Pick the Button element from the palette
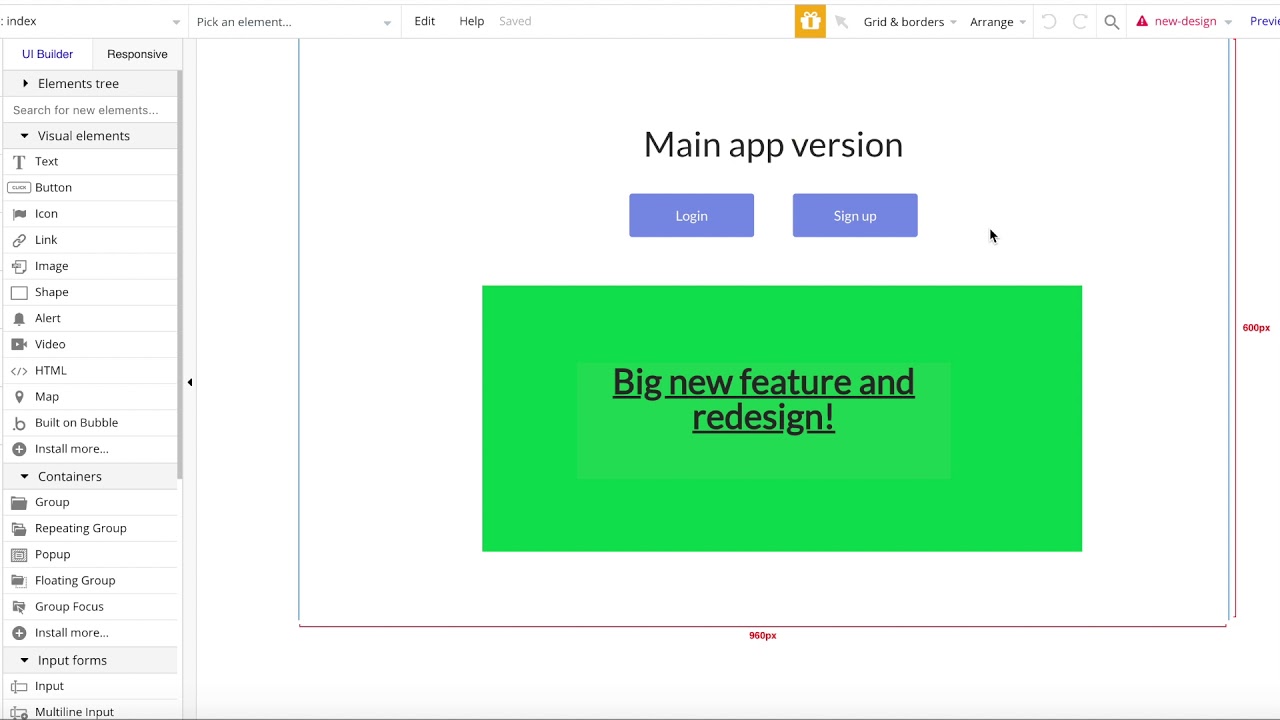Viewport: 1280px width, 720px height. pos(90,187)
